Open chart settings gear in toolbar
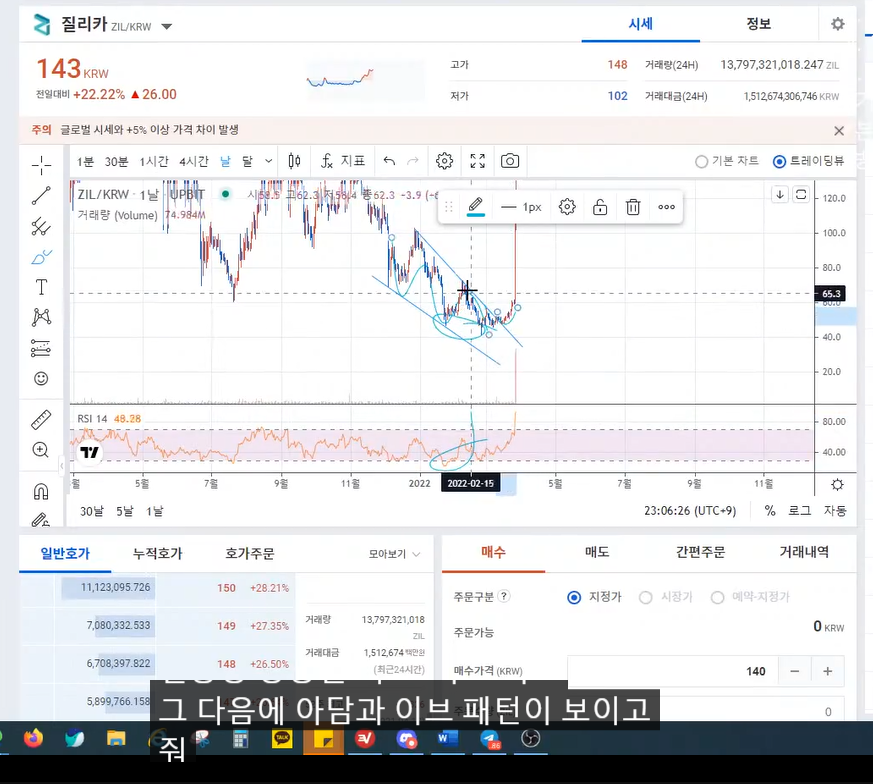Viewport: 873px width, 784px height. [444, 161]
